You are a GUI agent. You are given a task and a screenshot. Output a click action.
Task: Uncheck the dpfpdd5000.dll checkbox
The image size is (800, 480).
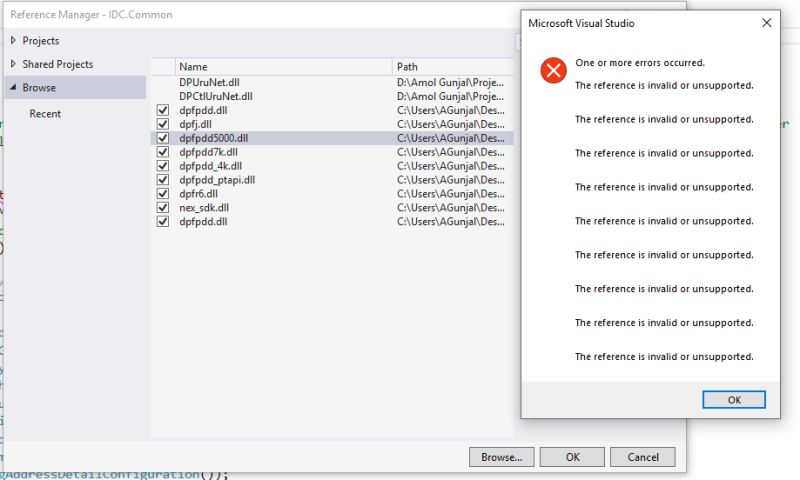point(163,138)
